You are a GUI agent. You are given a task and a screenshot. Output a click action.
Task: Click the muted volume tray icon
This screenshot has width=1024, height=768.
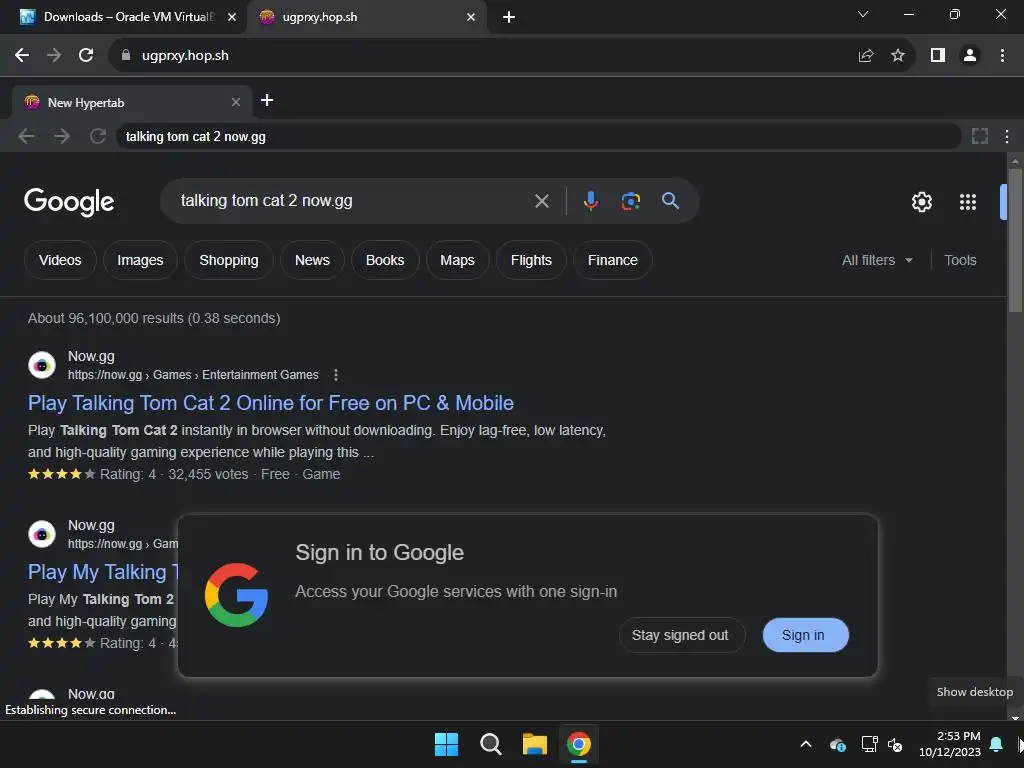[895, 744]
